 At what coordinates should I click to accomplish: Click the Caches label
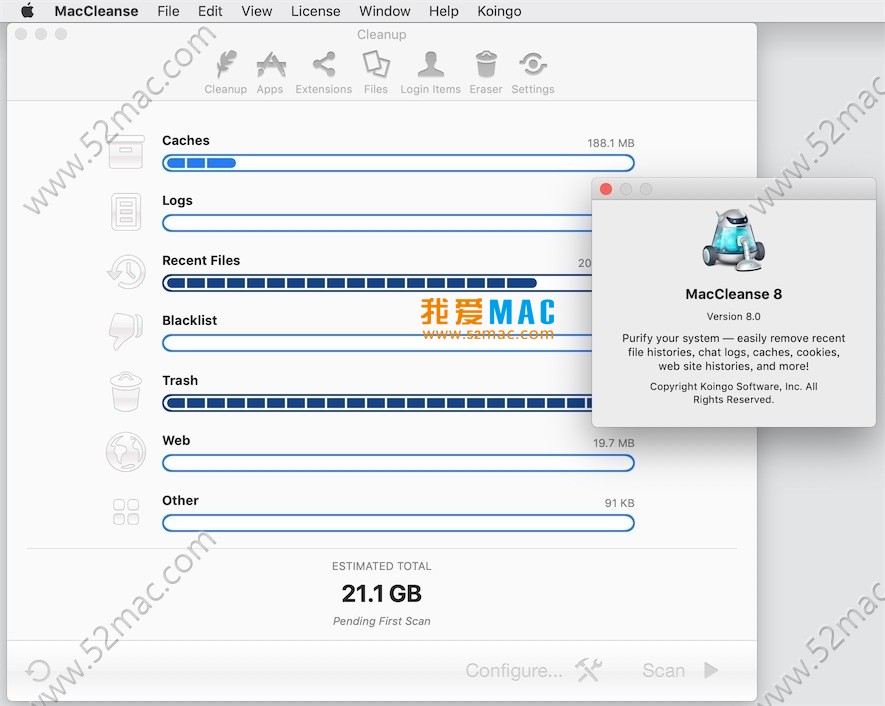coord(186,141)
